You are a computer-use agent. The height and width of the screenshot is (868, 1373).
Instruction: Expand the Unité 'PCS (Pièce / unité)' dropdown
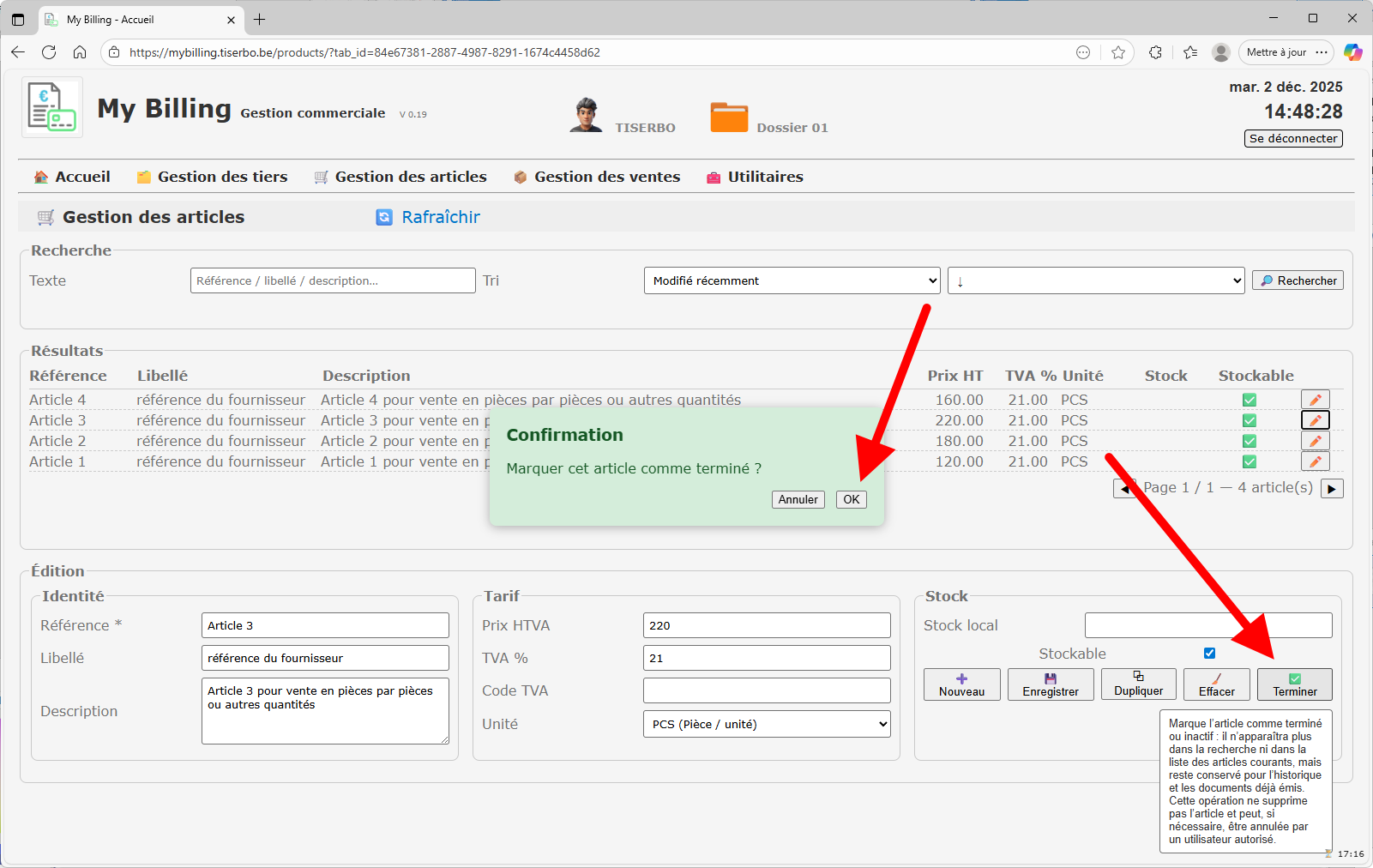(767, 724)
